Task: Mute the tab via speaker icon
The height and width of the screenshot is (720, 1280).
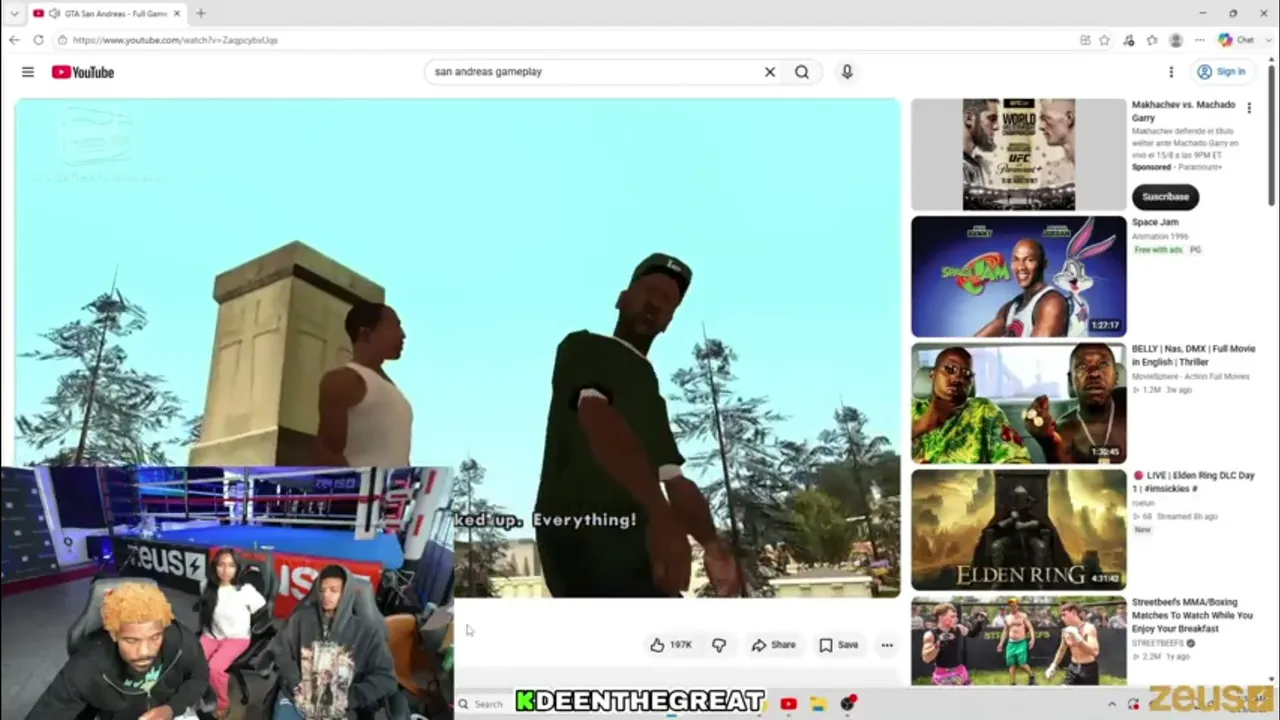Action: click(x=54, y=13)
